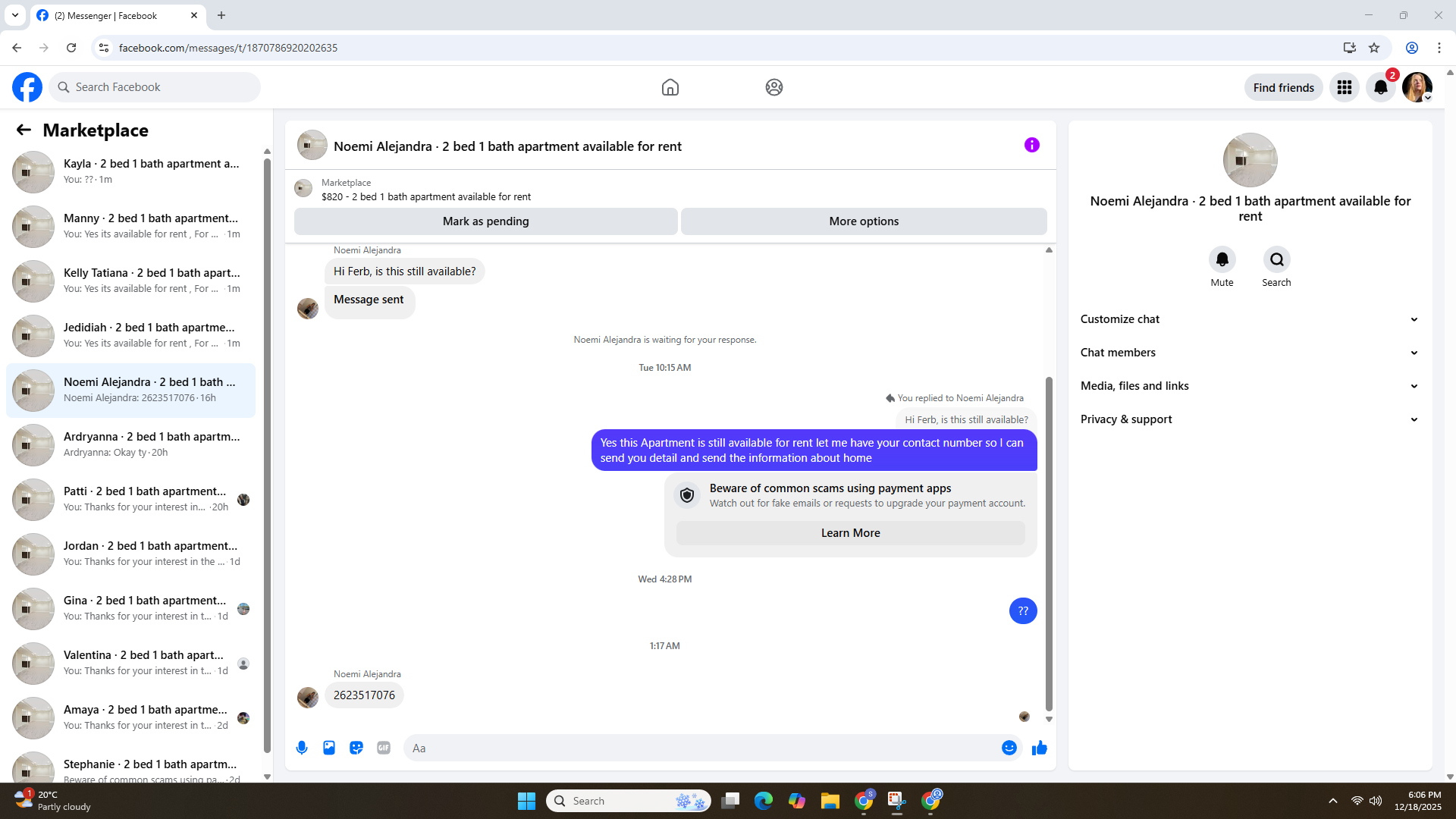
Task: Open the Kelly Tatiana conversation
Action: click(x=130, y=281)
